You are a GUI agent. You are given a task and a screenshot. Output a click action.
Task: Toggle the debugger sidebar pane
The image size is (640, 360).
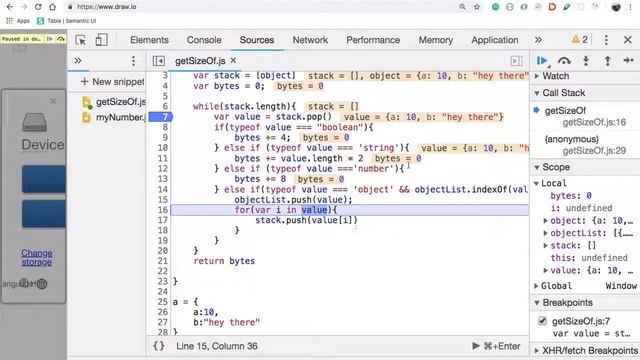coord(516,61)
